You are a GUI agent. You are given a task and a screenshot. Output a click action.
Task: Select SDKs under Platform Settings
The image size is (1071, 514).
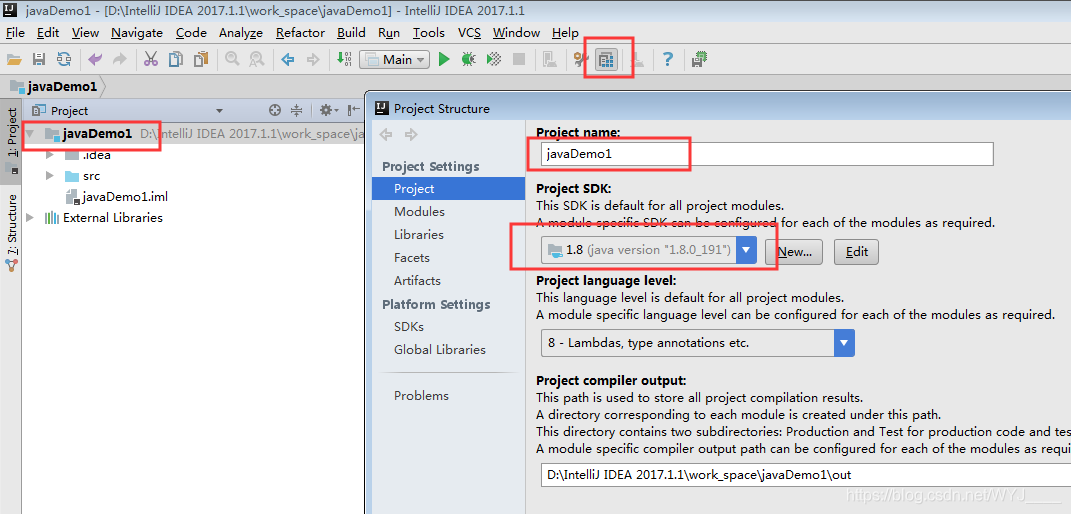point(408,326)
